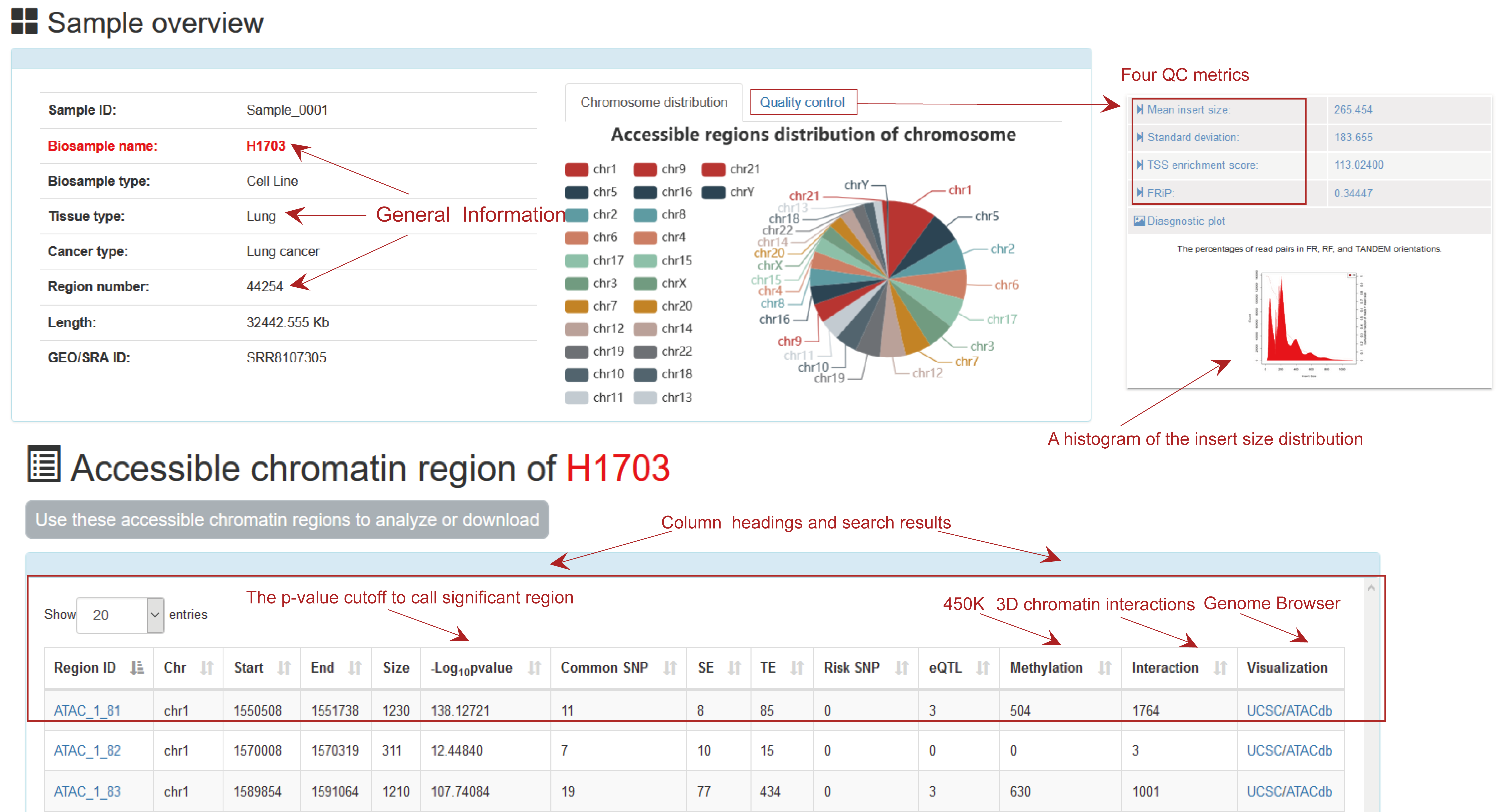This screenshot has height=812, width=1499.
Task: Open the ATAC_1_82 region link
Action: click(87, 751)
